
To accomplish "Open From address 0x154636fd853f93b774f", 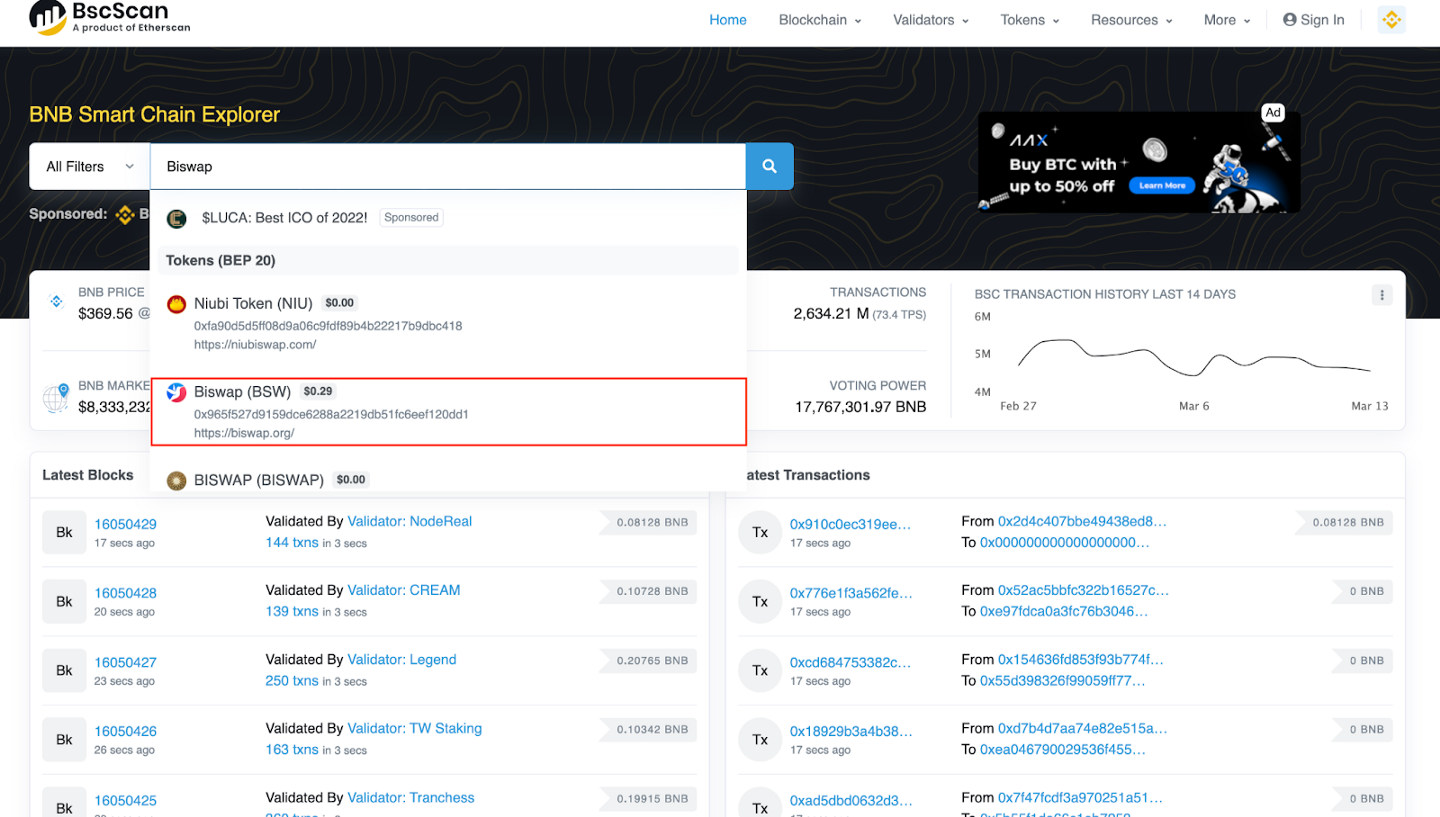I will pyautogui.click(x=1082, y=660).
